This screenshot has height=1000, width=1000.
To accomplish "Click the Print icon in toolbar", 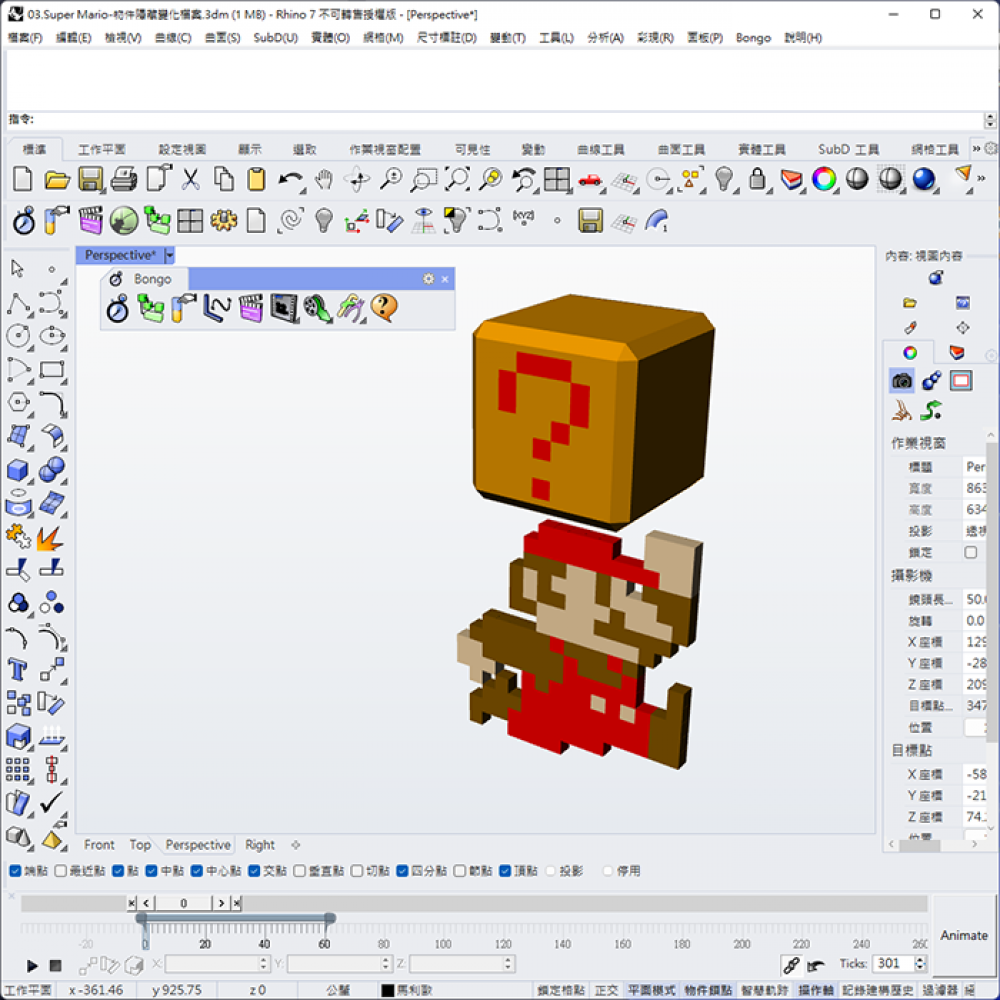I will pos(124,180).
